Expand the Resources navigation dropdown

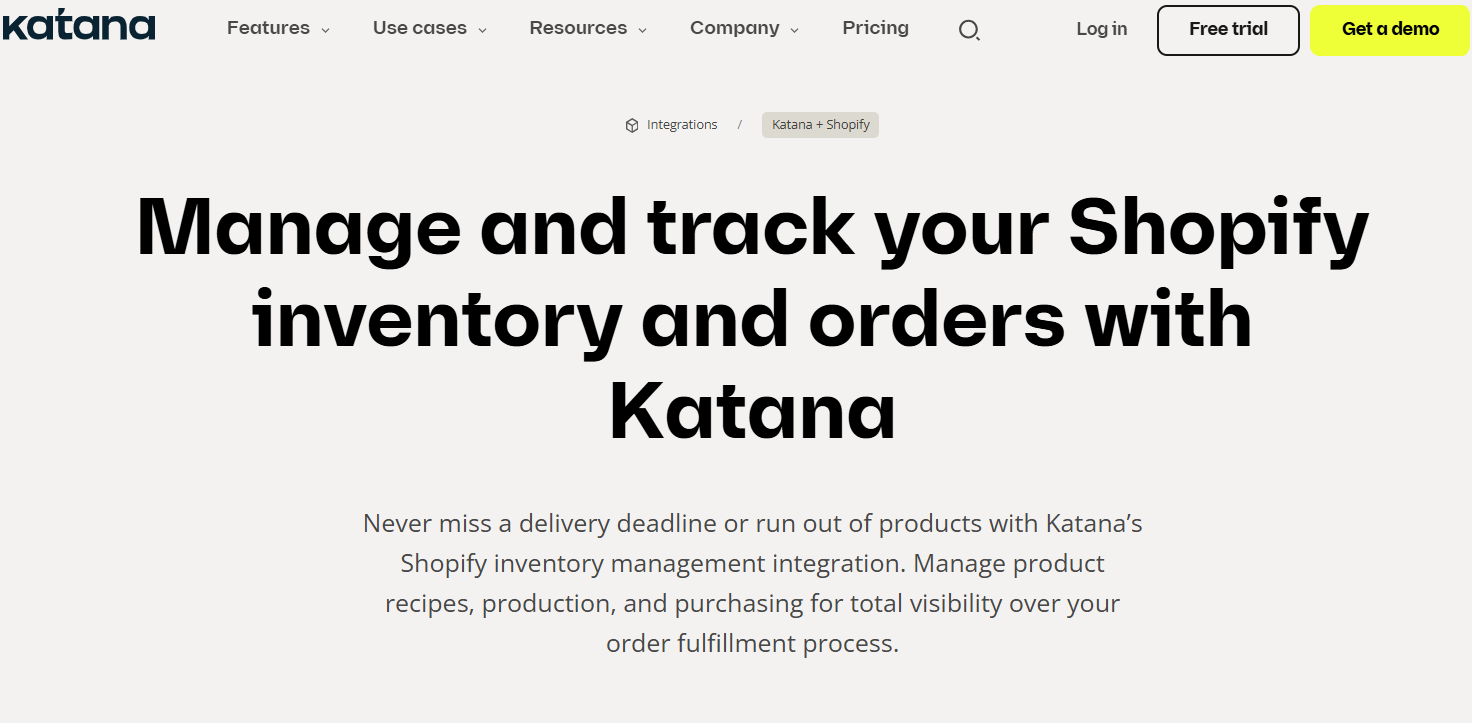coord(587,28)
